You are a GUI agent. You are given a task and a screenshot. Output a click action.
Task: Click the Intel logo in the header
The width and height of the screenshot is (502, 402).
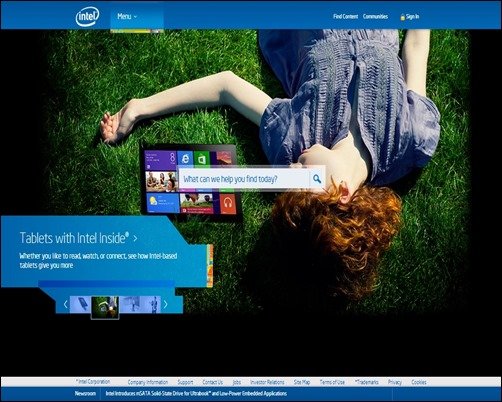click(x=87, y=16)
